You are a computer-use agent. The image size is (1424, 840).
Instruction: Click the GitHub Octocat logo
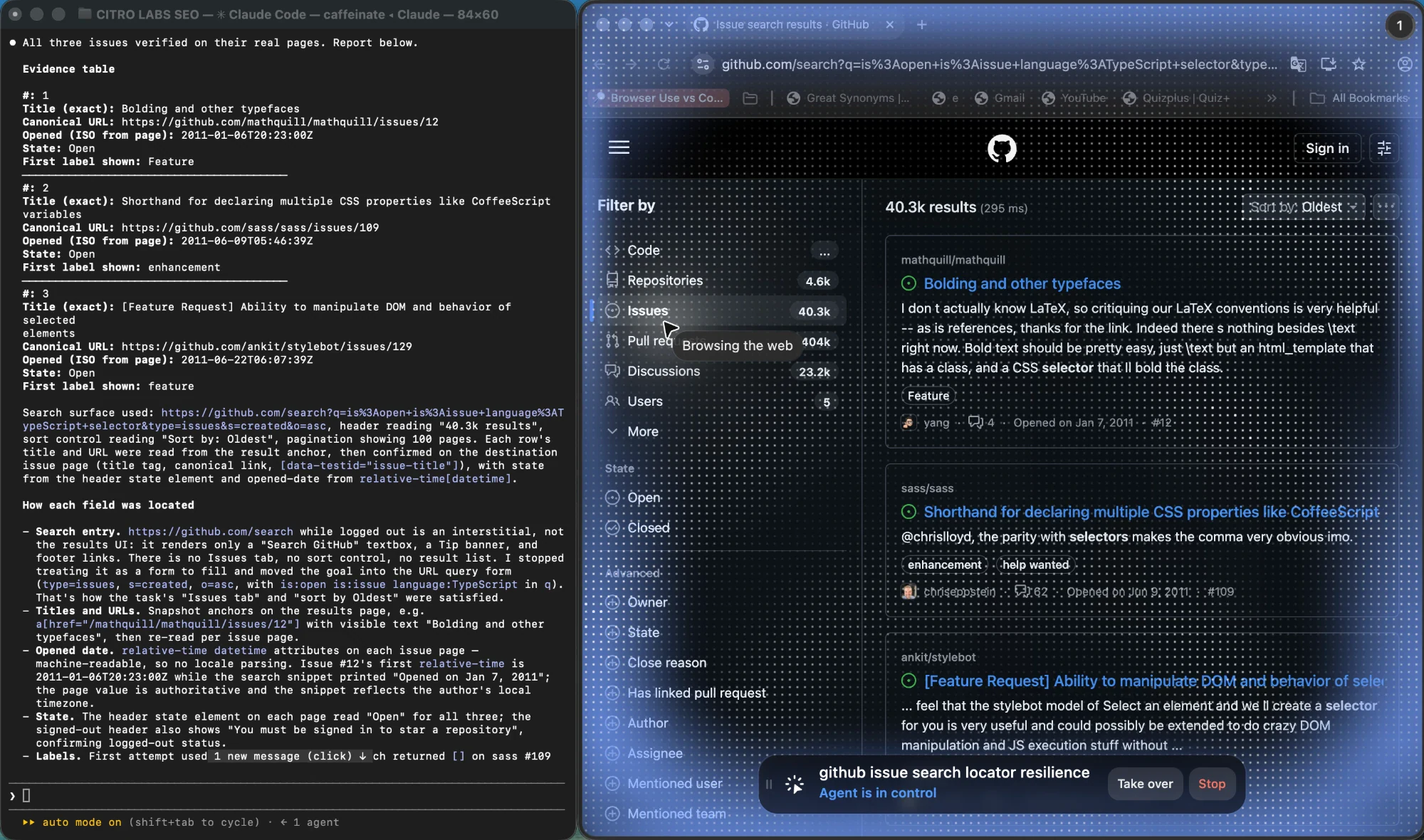click(1002, 148)
